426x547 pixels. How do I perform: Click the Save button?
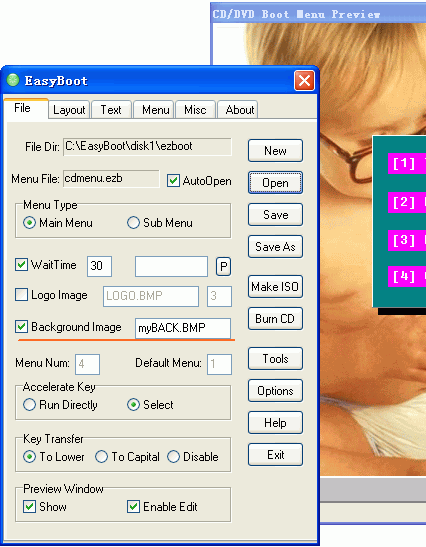click(x=275, y=215)
